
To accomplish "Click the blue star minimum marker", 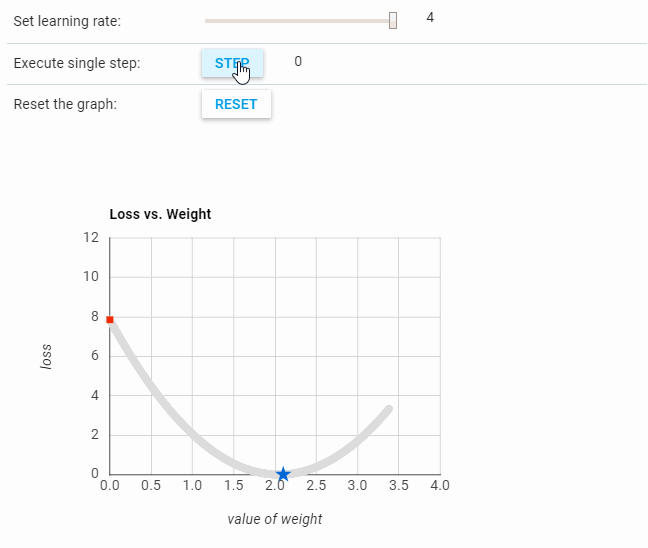I will point(283,474).
